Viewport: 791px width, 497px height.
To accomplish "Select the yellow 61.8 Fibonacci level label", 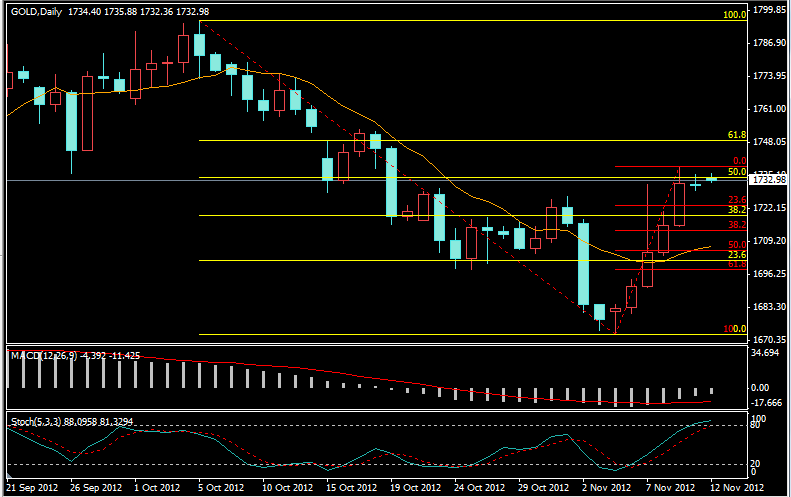I will point(737,135).
